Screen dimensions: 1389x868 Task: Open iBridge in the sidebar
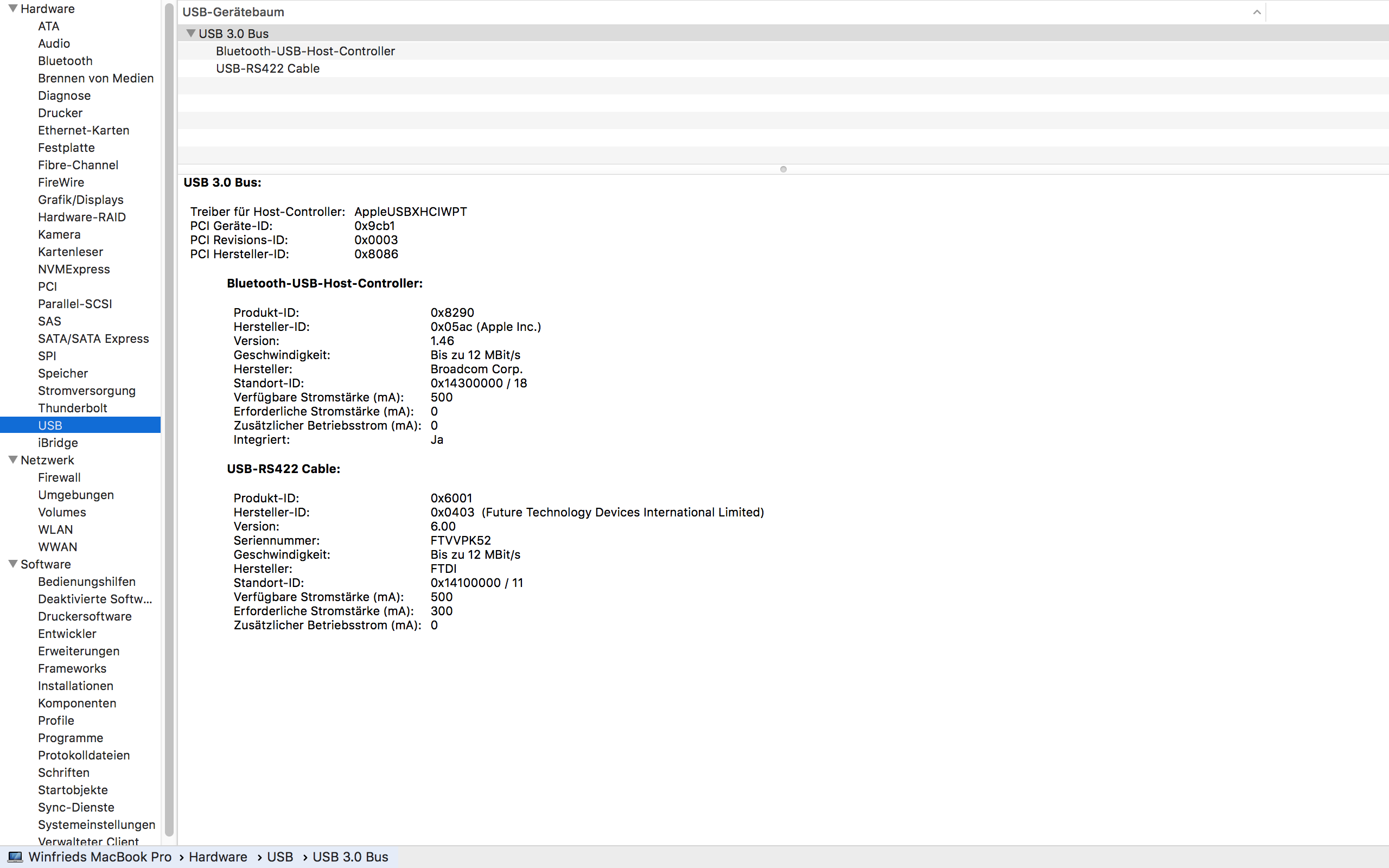tap(58, 443)
